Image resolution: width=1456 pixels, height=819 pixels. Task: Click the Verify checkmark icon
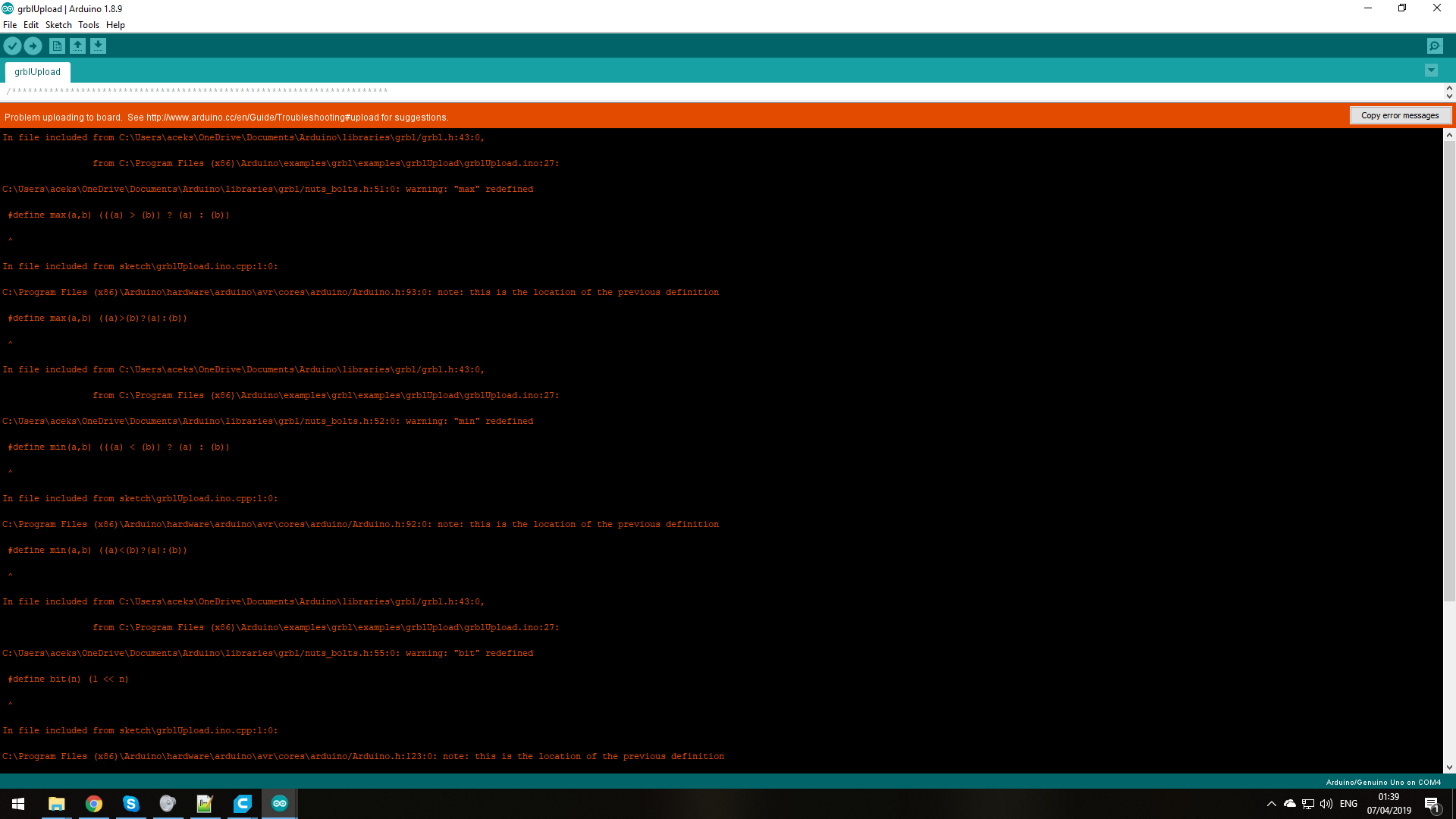(12, 45)
